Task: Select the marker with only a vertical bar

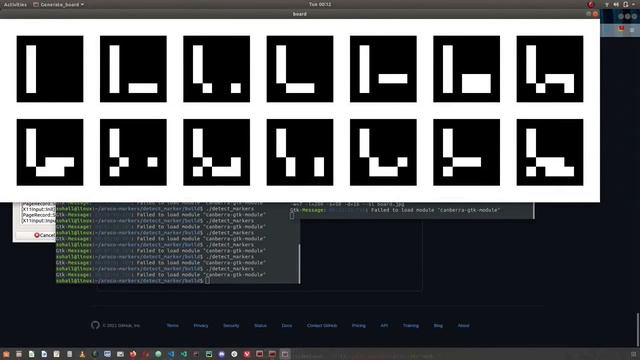Action: pos(50,69)
